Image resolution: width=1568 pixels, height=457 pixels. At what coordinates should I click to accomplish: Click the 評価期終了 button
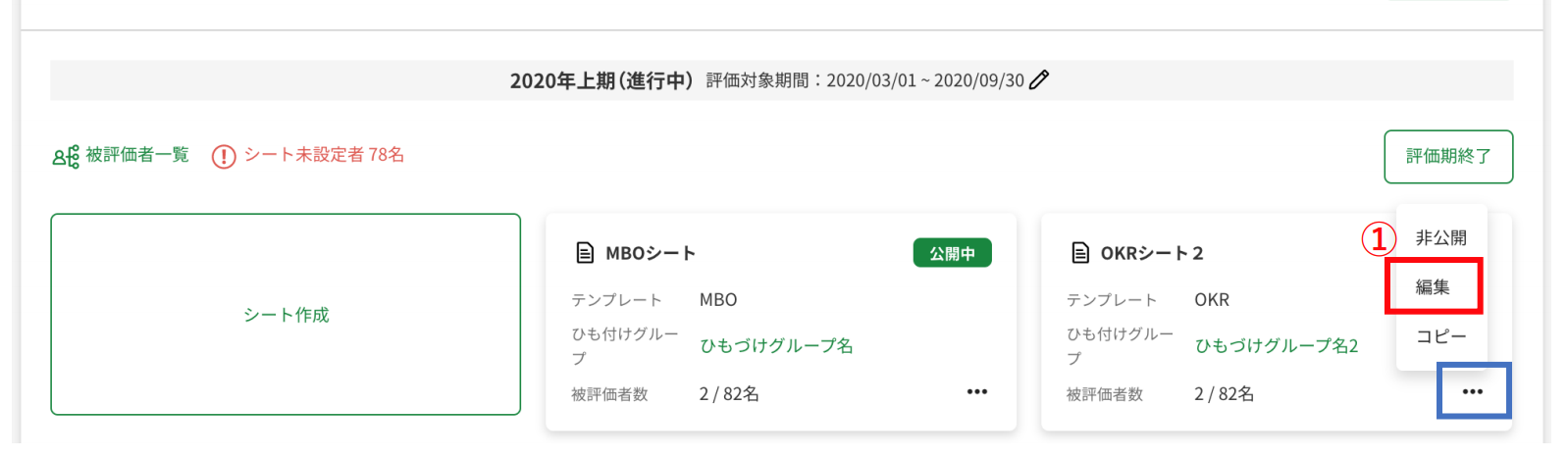[x=1448, y=157]
